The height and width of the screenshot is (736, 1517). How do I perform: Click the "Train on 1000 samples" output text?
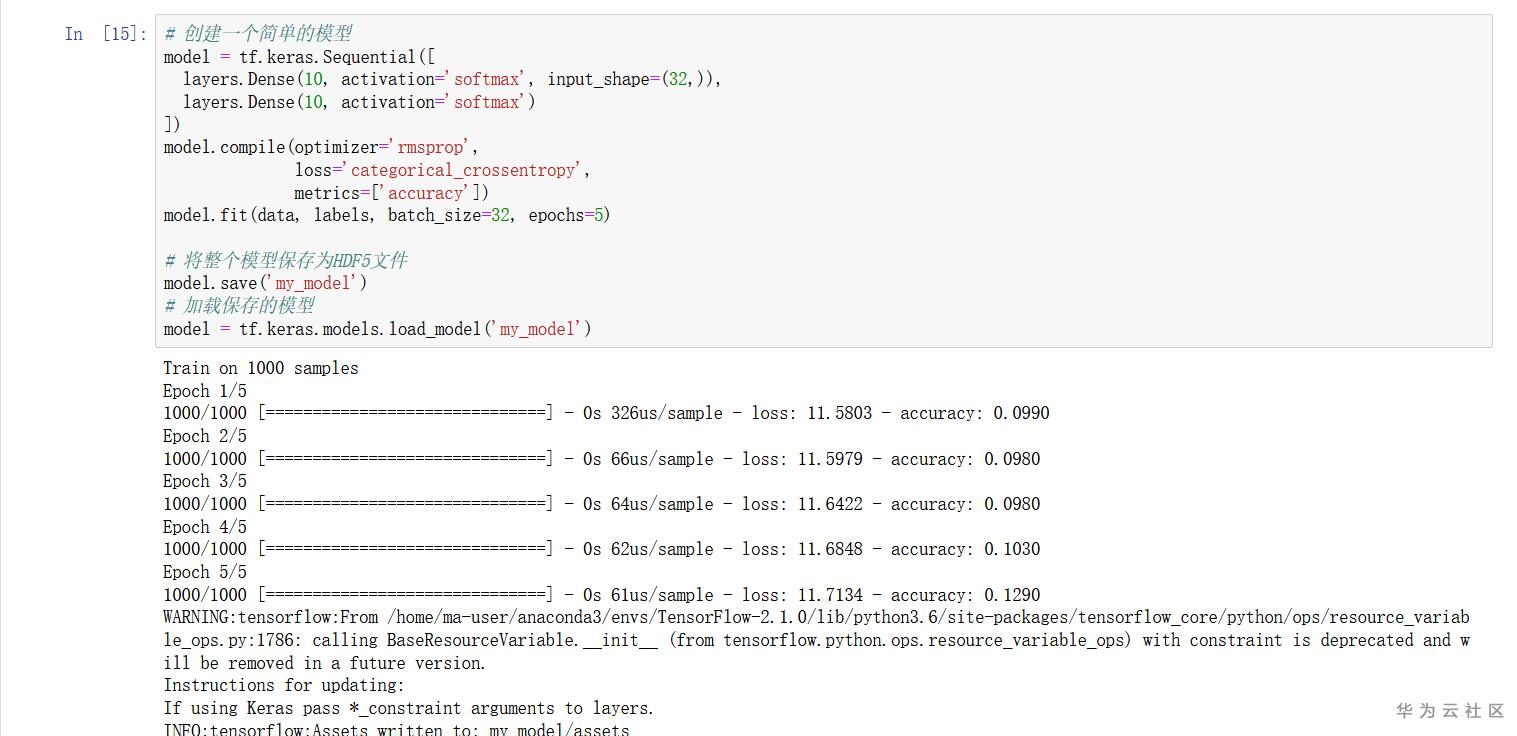coord(260,368)
